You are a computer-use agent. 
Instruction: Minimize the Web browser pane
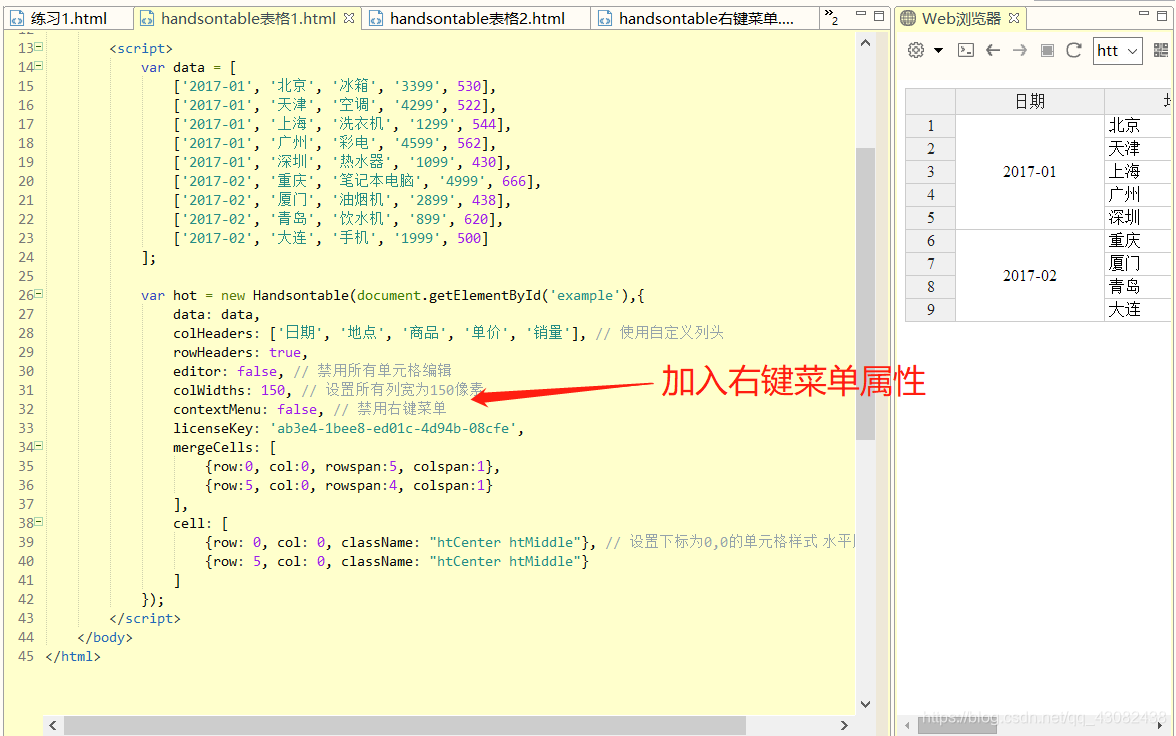pyautogui.click(x=1144, y=14)
